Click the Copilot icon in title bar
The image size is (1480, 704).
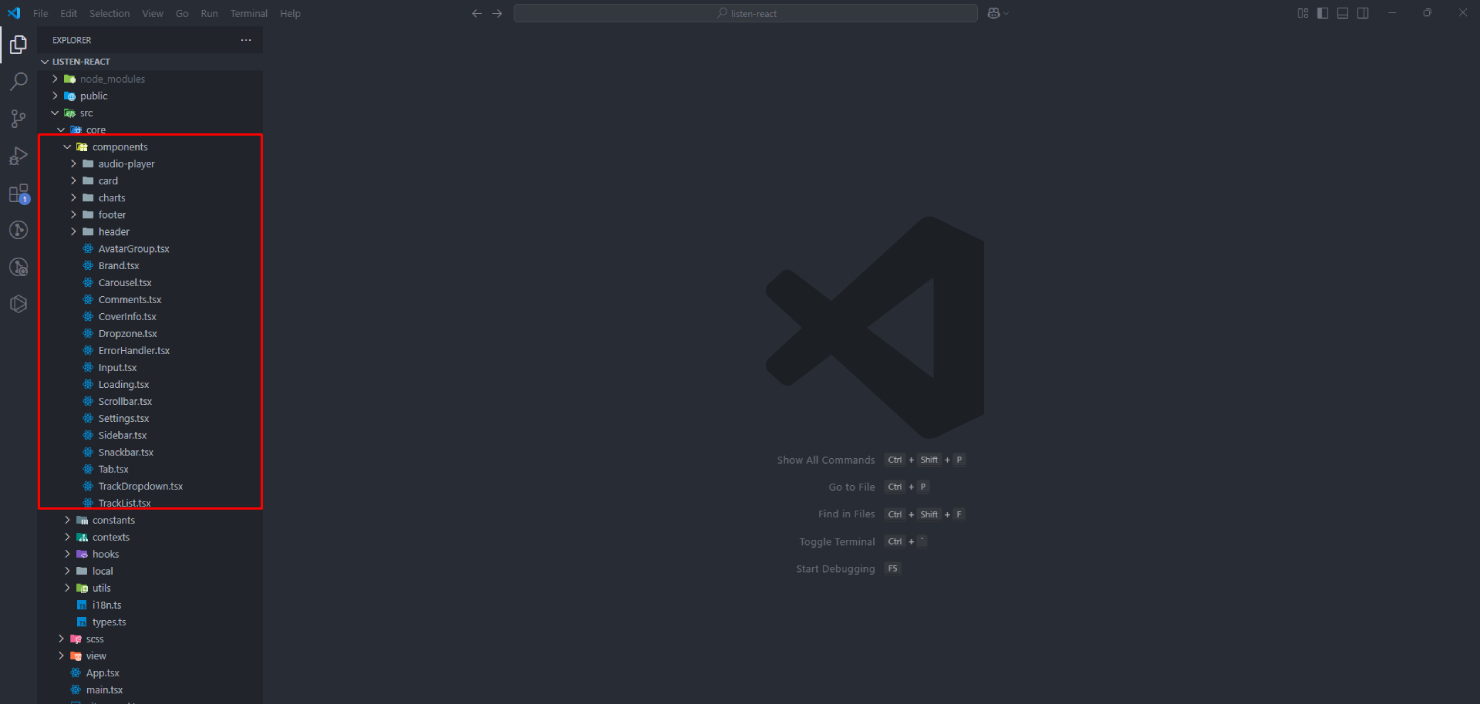pos(994,13)
